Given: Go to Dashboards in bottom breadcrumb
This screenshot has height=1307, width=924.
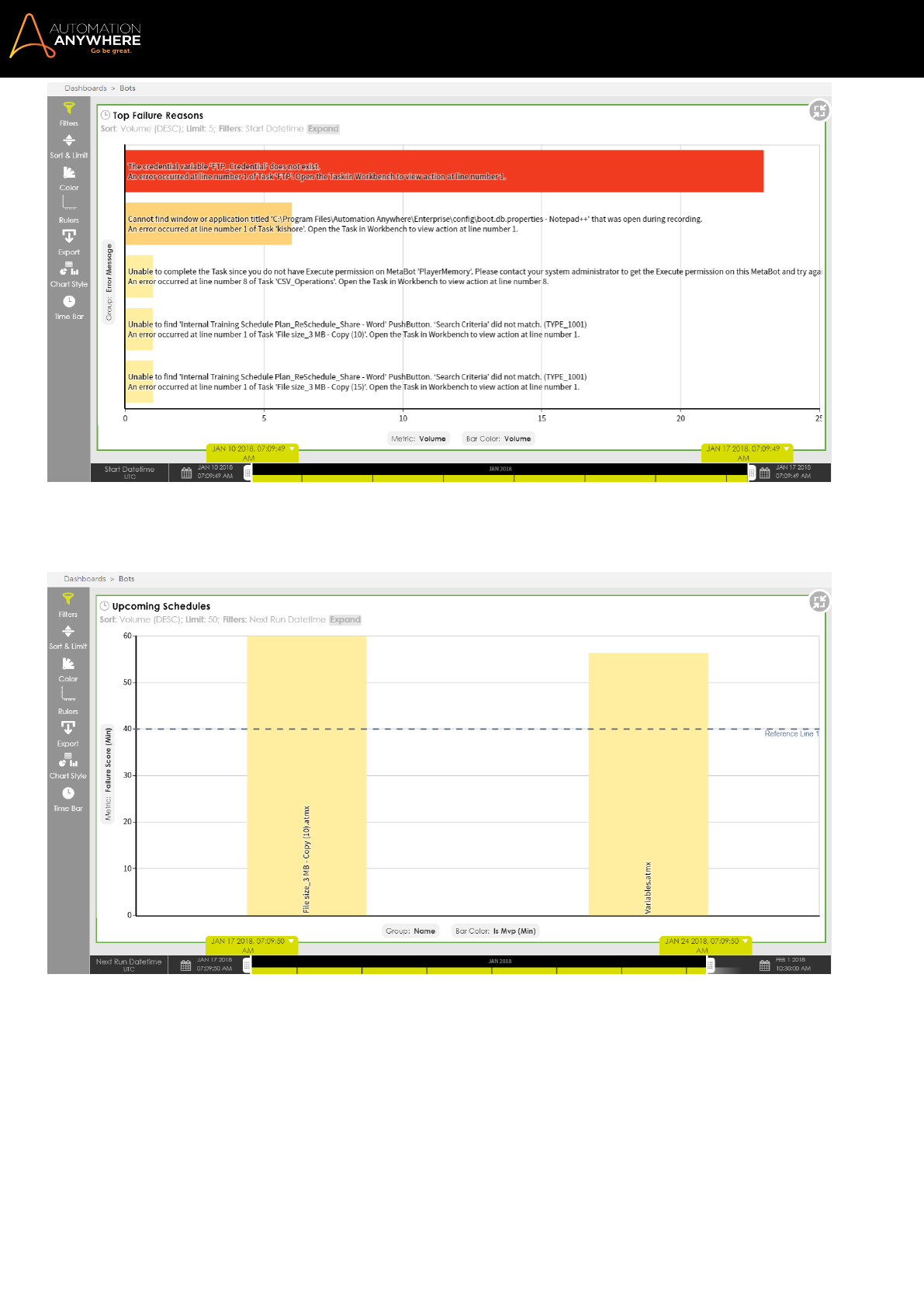Looking at the screenshot, I should pos(85,579).
